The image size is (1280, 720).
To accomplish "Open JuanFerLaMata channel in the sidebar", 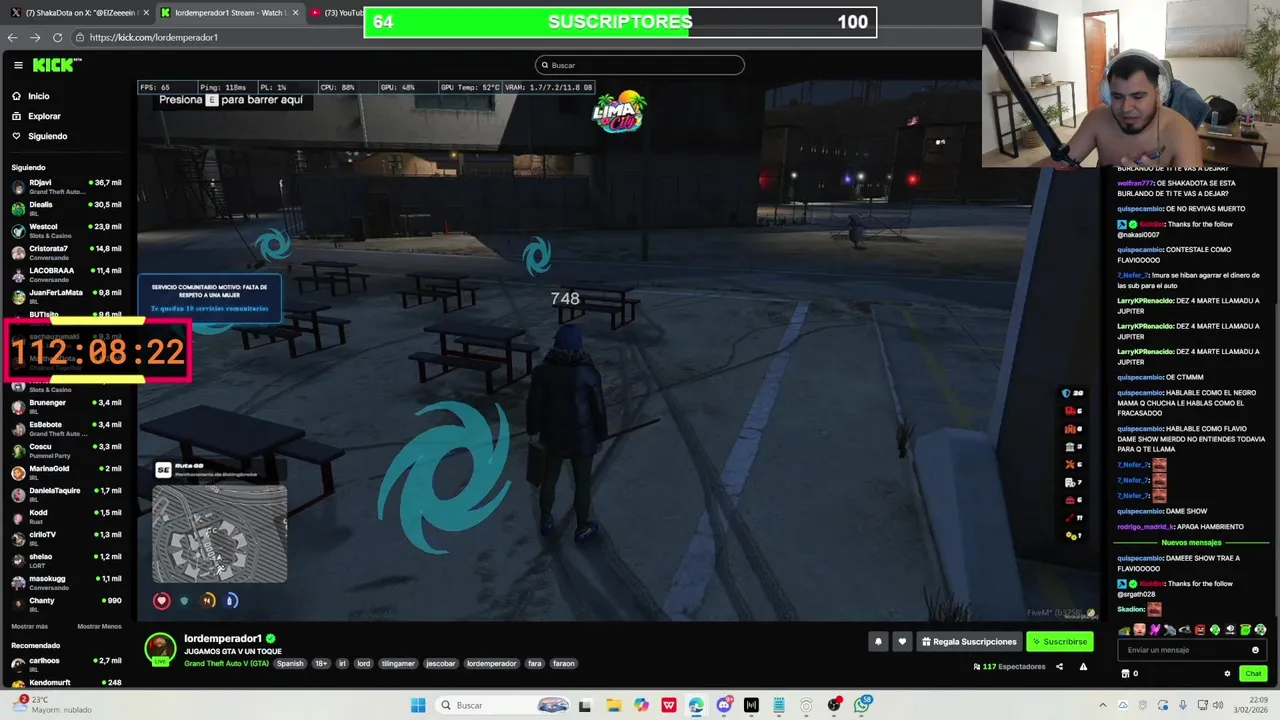I will (66, 296).
